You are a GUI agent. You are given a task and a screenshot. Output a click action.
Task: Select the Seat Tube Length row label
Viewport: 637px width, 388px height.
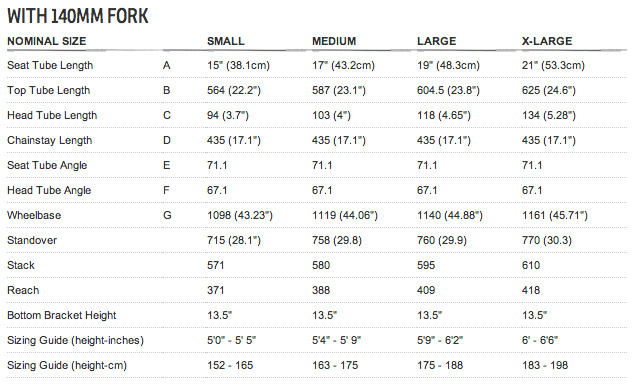click(x=50, y=65)
